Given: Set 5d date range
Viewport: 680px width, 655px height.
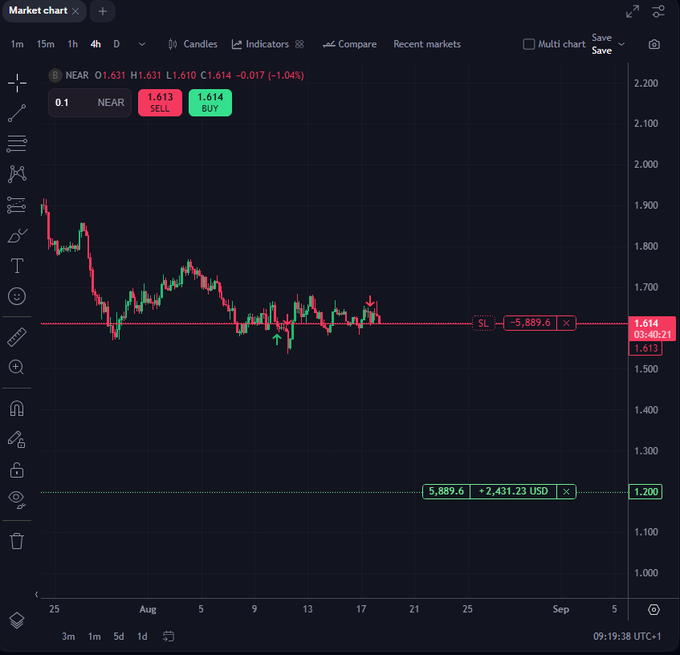Looking at the screenshot, I should [118, 636].
